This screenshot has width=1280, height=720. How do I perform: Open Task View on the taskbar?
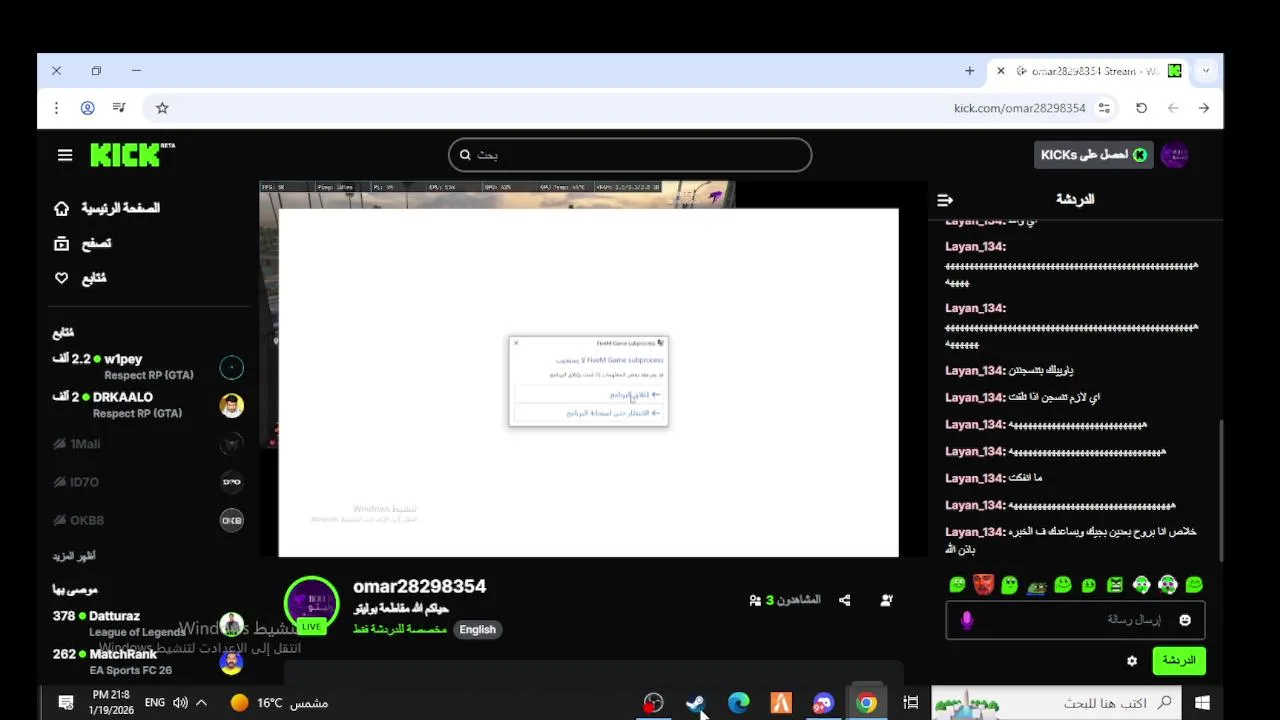tap(910, 703)
